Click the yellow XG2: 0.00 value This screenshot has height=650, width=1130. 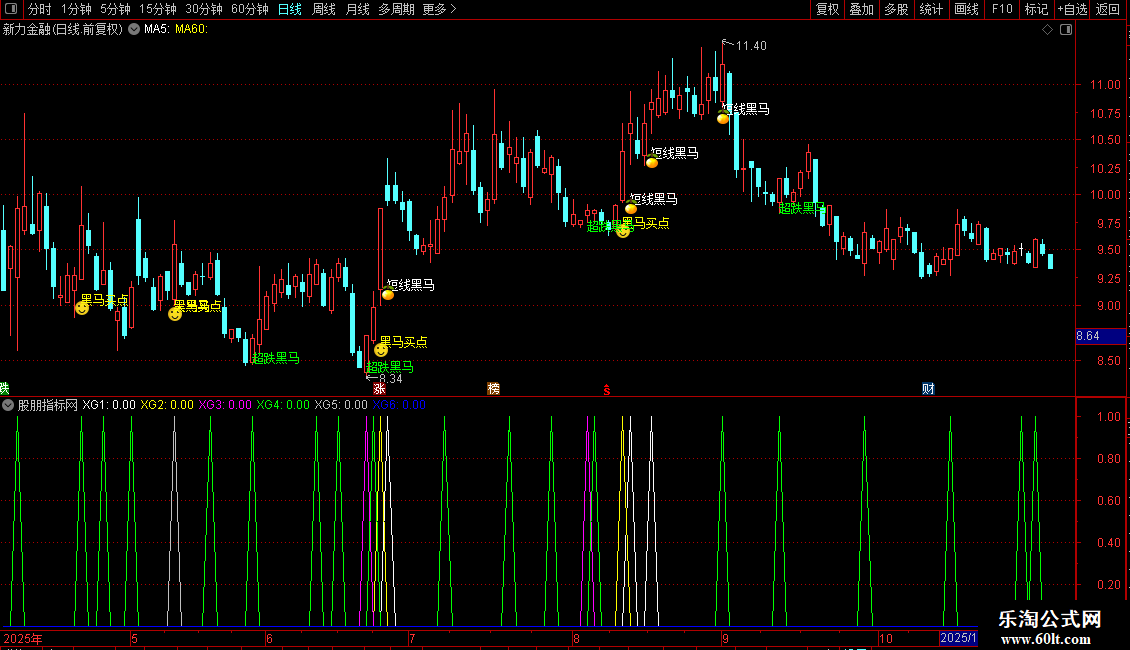pyautogui.click(x=166, y=405)
